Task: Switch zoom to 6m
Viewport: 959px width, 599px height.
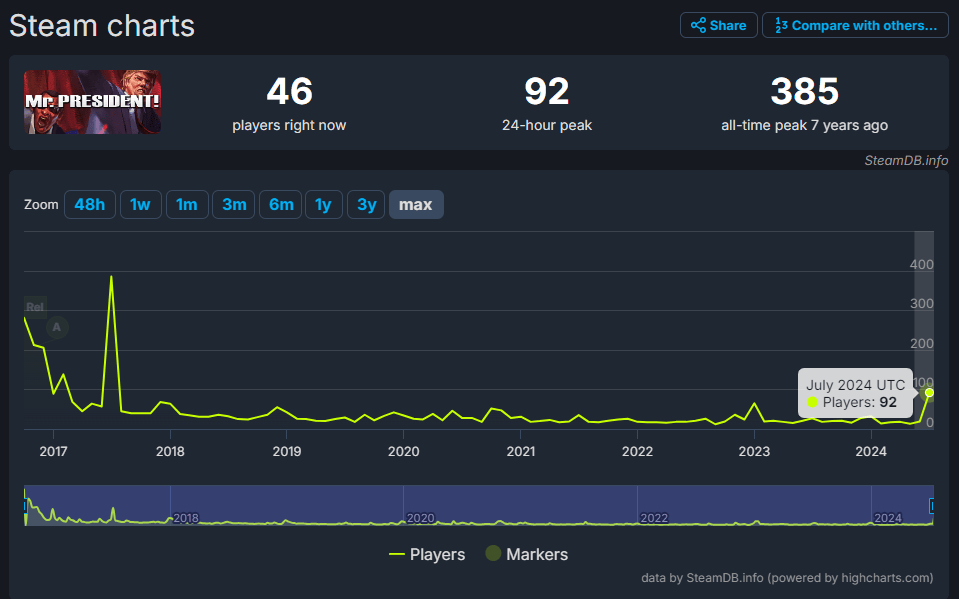Action: tap(281, 204)
